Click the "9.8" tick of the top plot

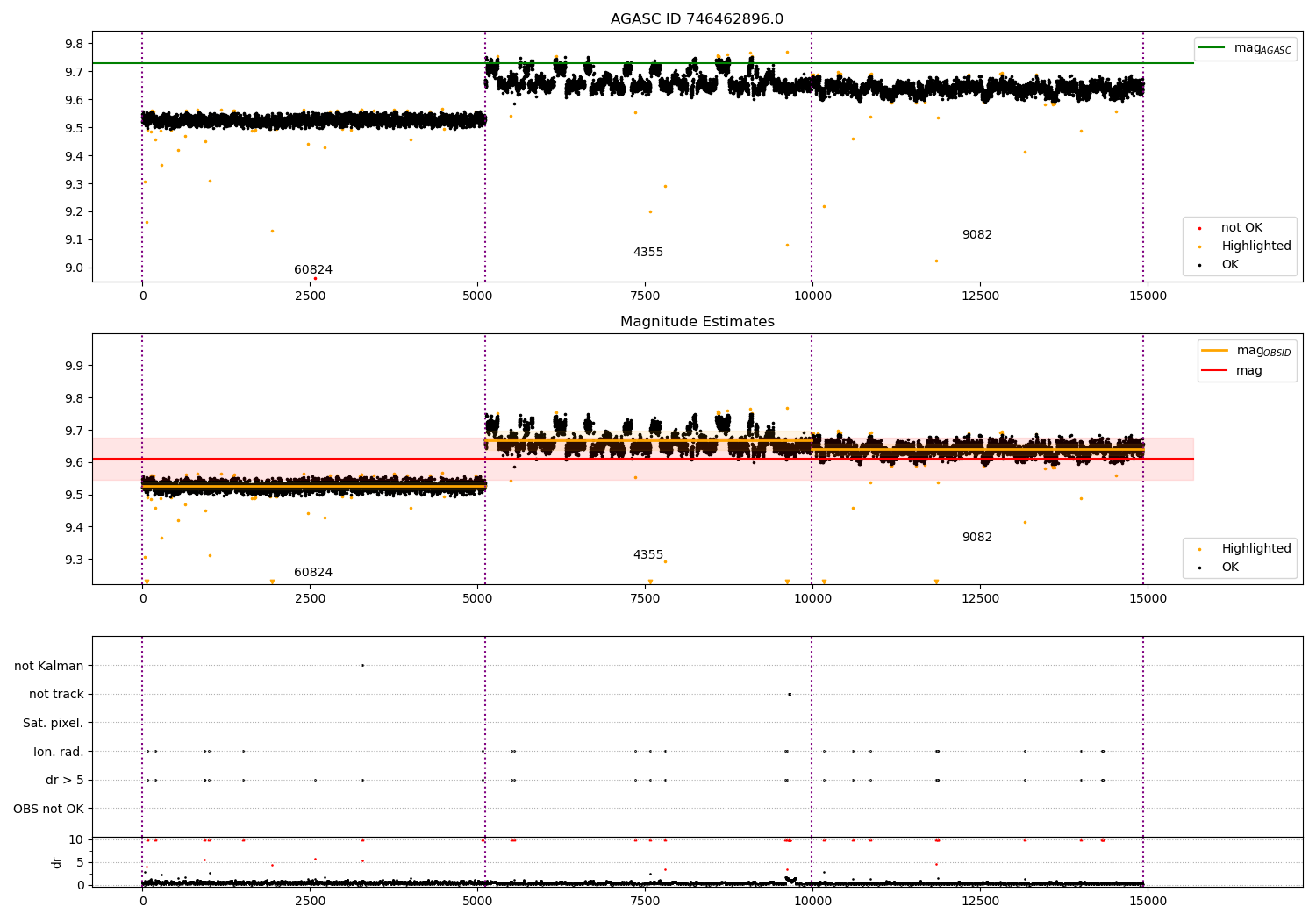(75, 44)
